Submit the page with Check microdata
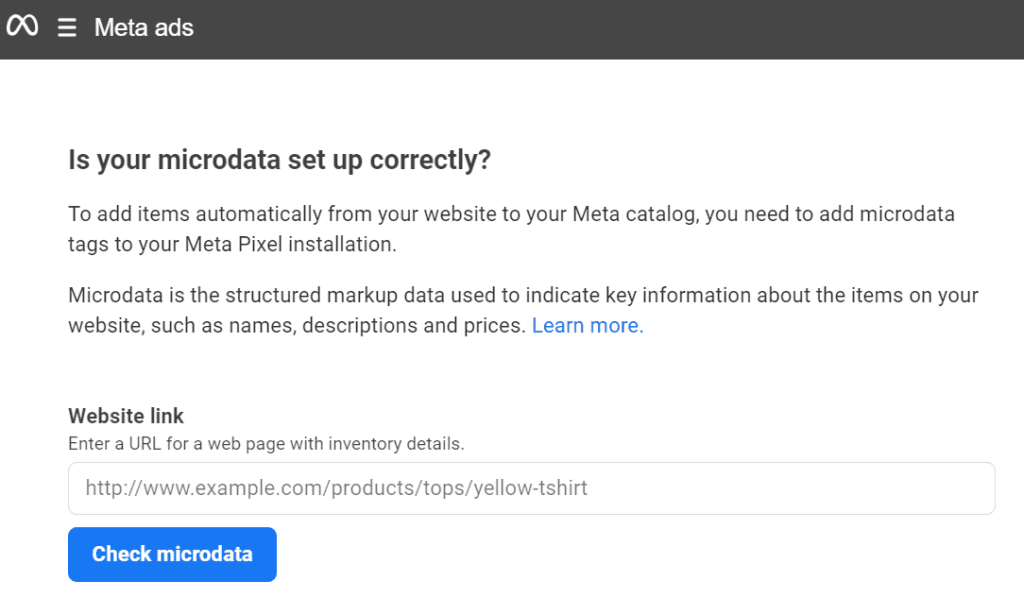 click(171, 554)
